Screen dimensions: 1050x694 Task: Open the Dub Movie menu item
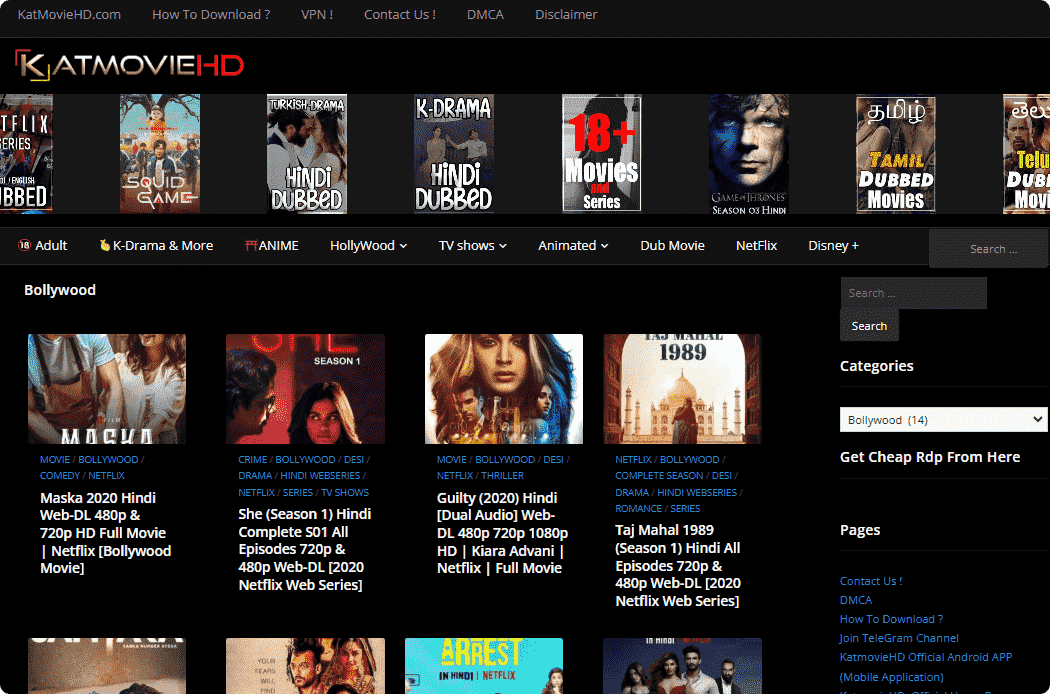672,246
